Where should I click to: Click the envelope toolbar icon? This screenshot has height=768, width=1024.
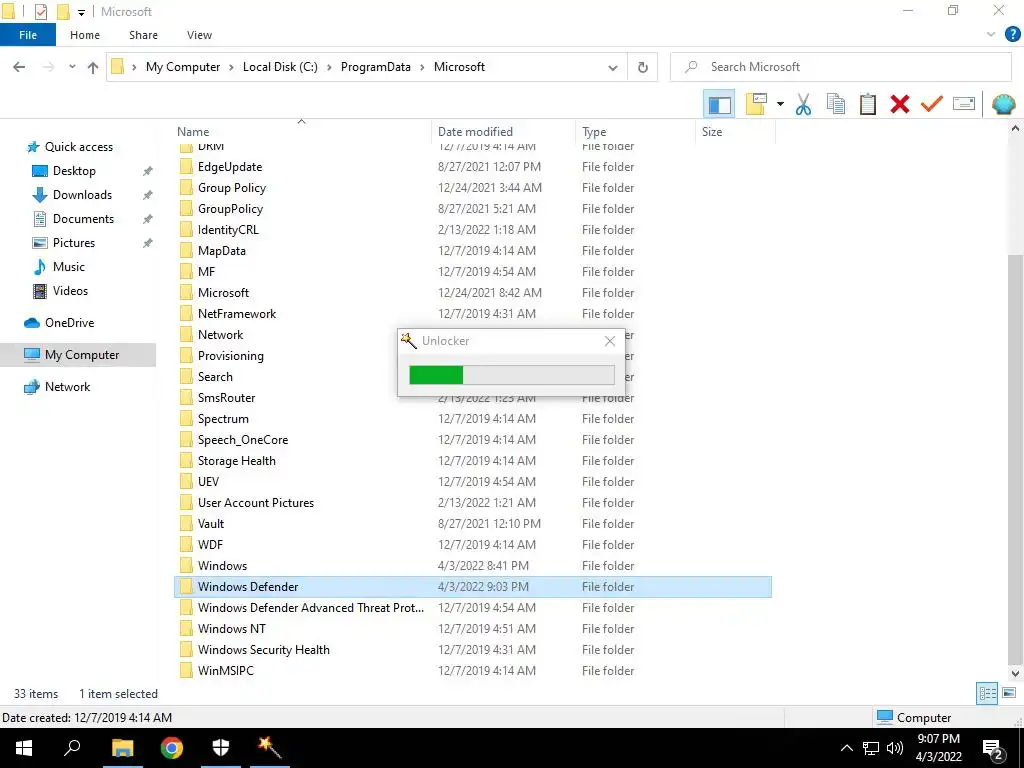click(x=964, y=104)
